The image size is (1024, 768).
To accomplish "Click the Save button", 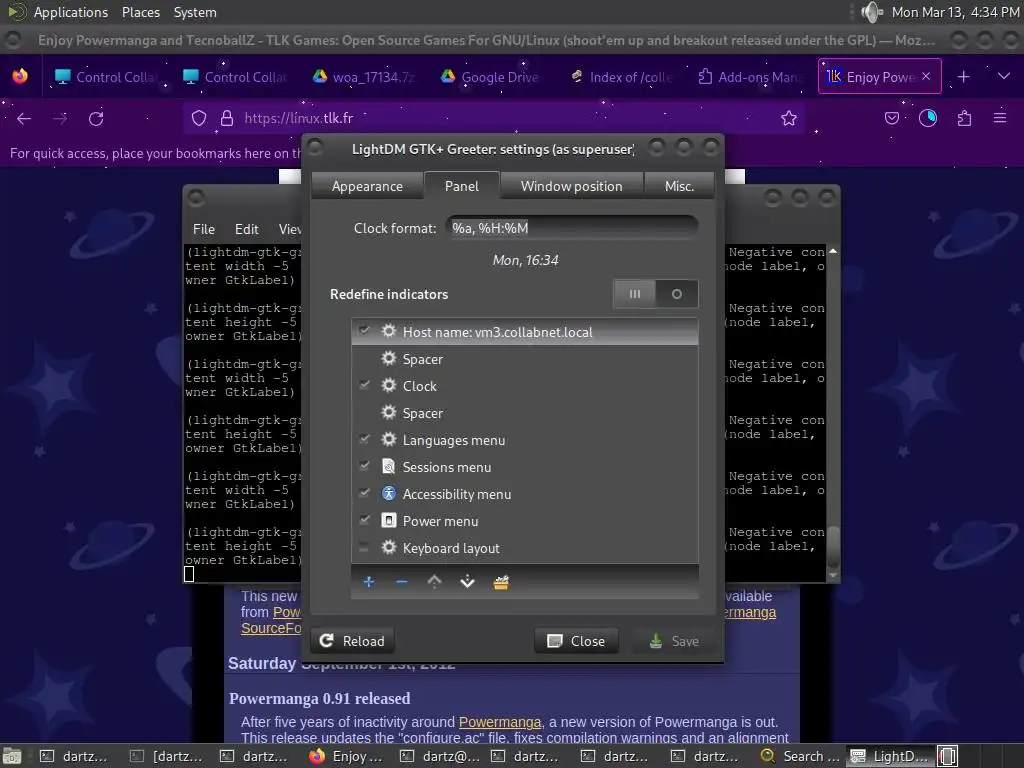I will coord(674,641).
